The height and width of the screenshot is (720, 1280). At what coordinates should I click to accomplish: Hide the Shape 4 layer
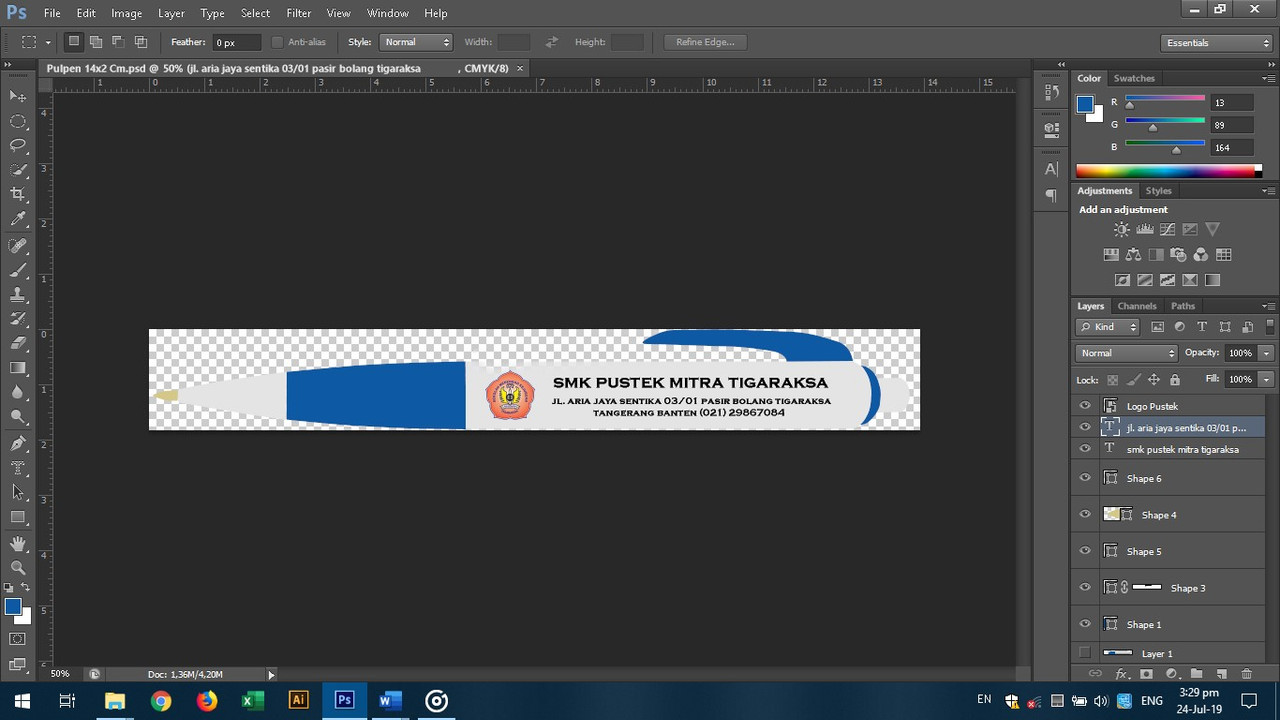tap(1085, 514)
